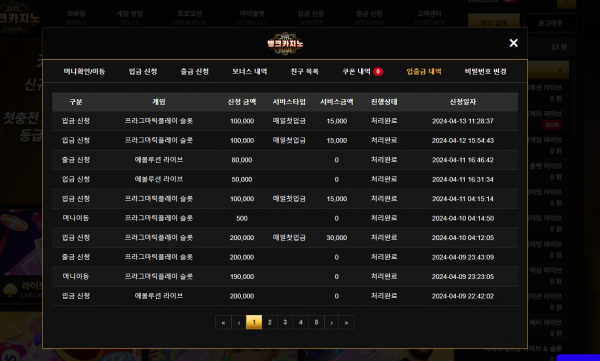Screen dimensions: 600x361
Task: Open the 보너스 내역 tab
Action: (x=249, y=72)
